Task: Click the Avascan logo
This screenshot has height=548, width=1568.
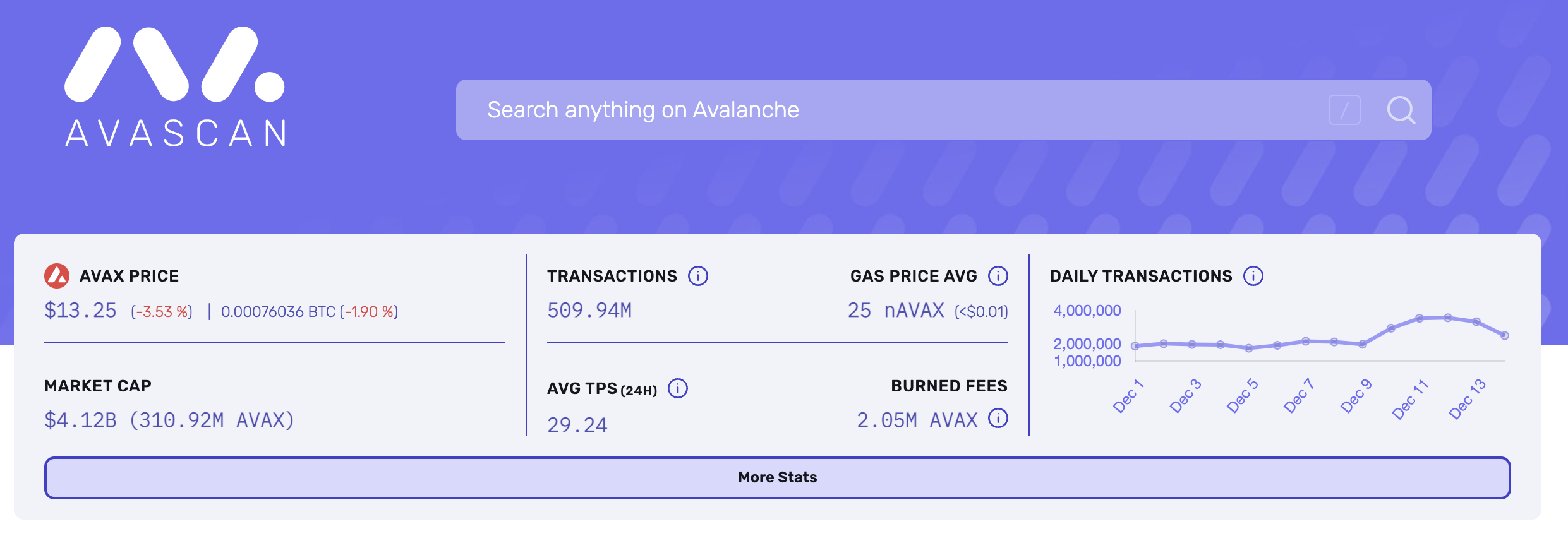Action: coord(175,87)
